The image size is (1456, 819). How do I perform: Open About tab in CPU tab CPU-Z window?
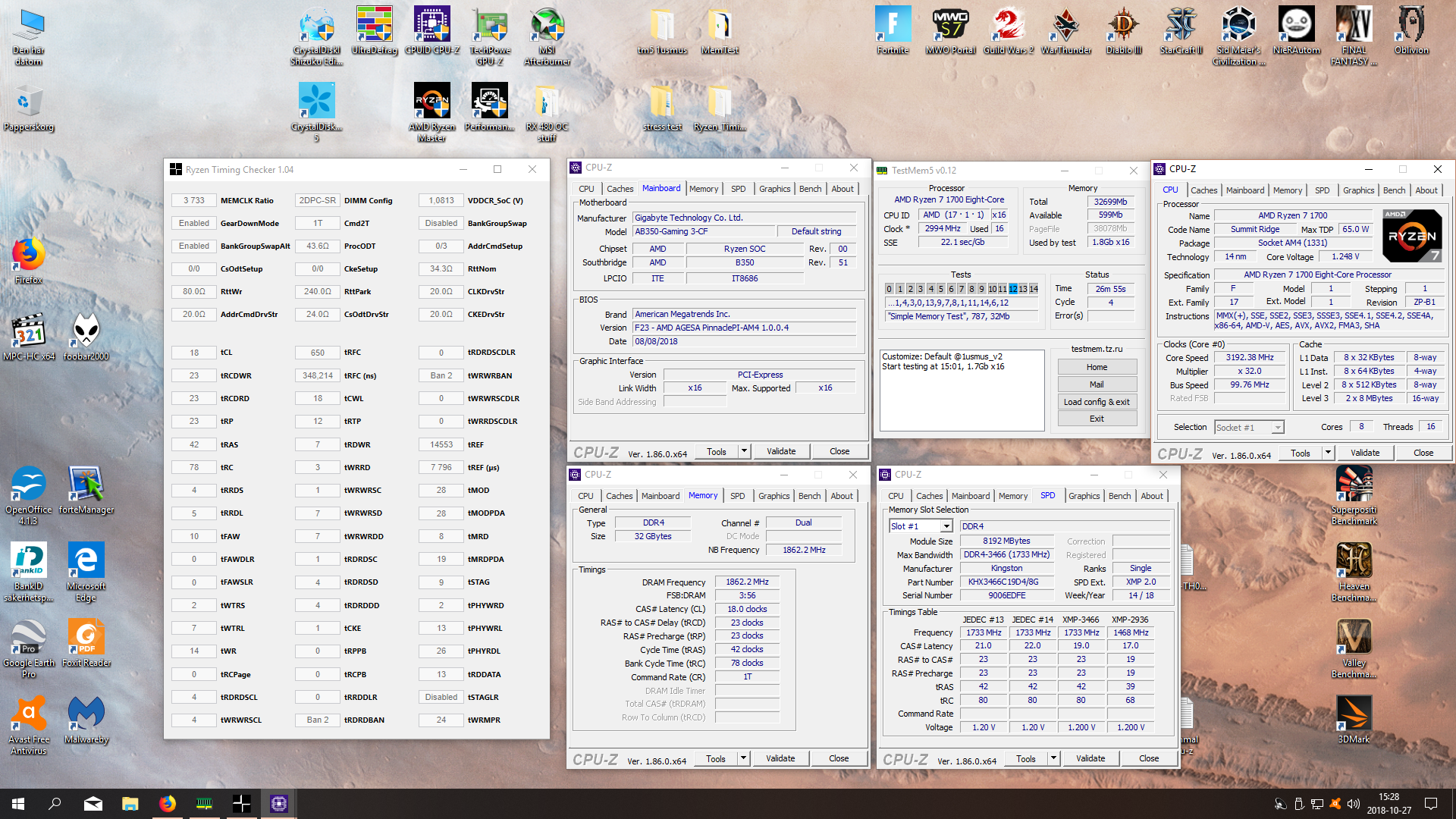(1426, 190)
